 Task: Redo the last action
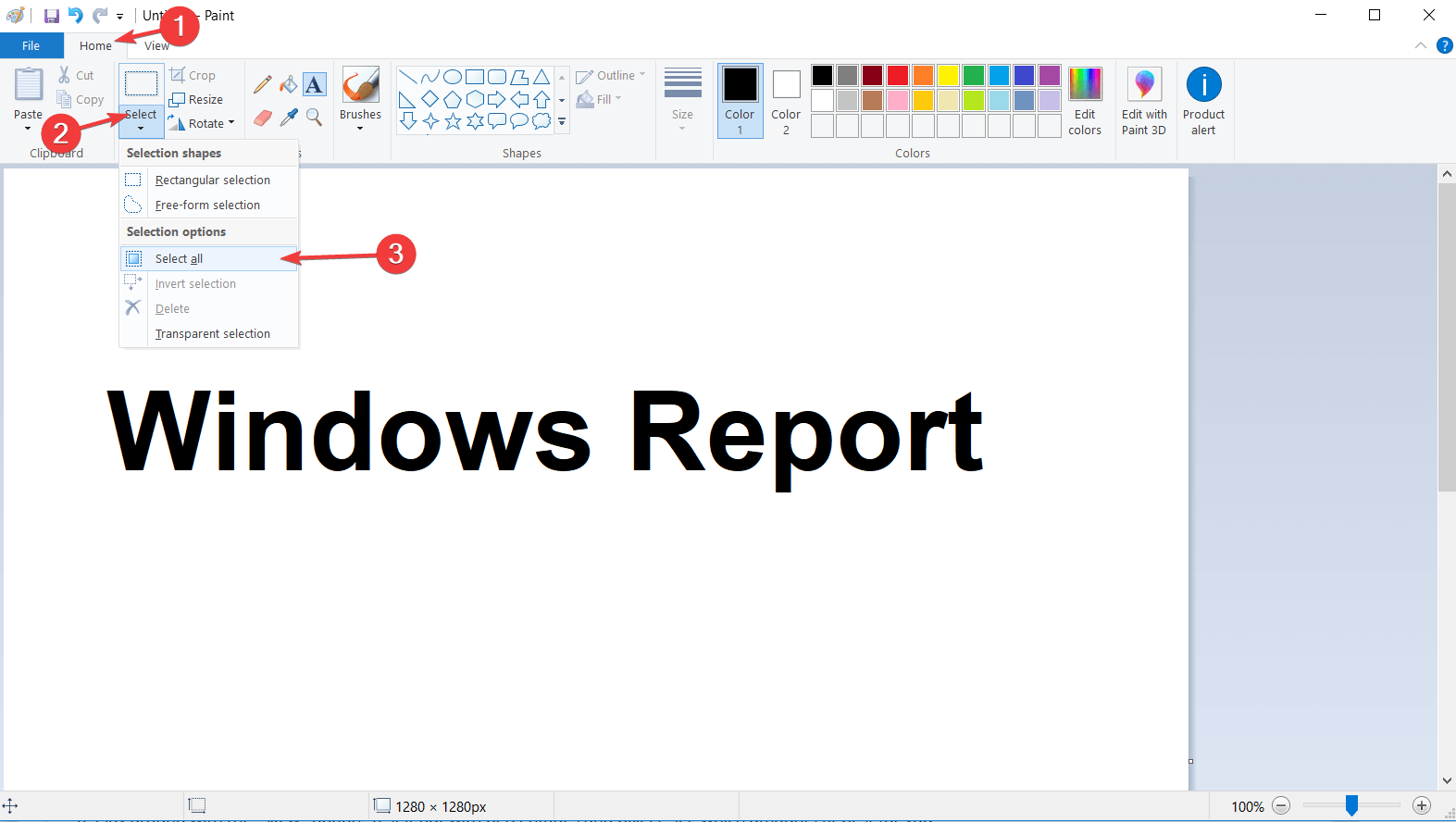[x=100, y=16]
